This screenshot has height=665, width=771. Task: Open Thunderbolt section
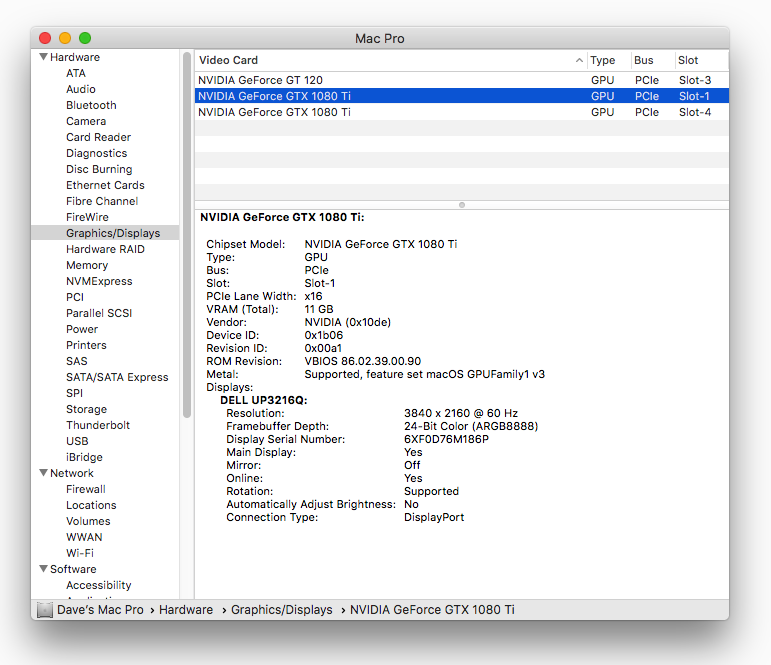click(98, 424)
